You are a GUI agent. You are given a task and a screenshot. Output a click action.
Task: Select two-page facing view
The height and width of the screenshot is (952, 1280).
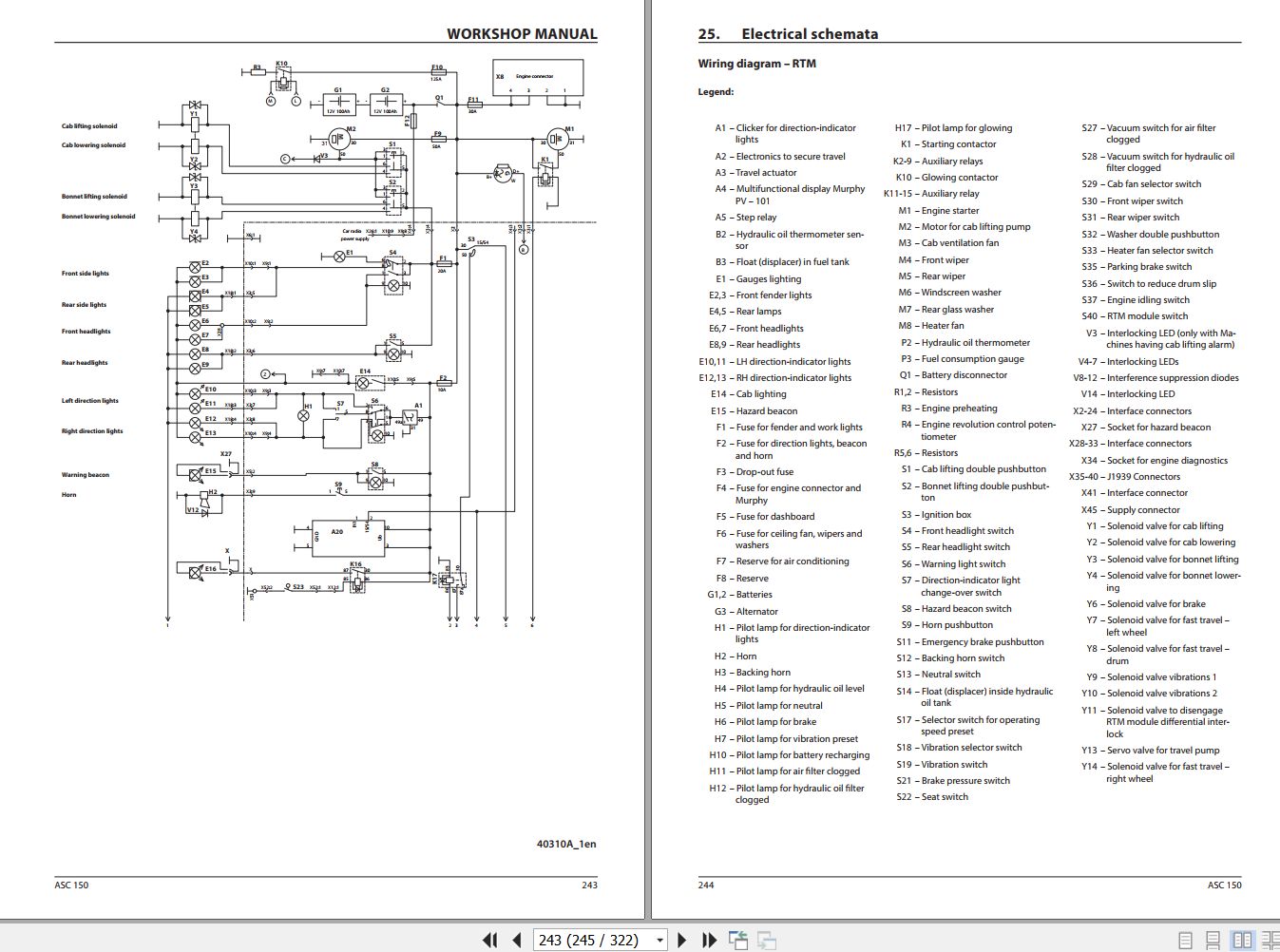tap(1242, 940)
